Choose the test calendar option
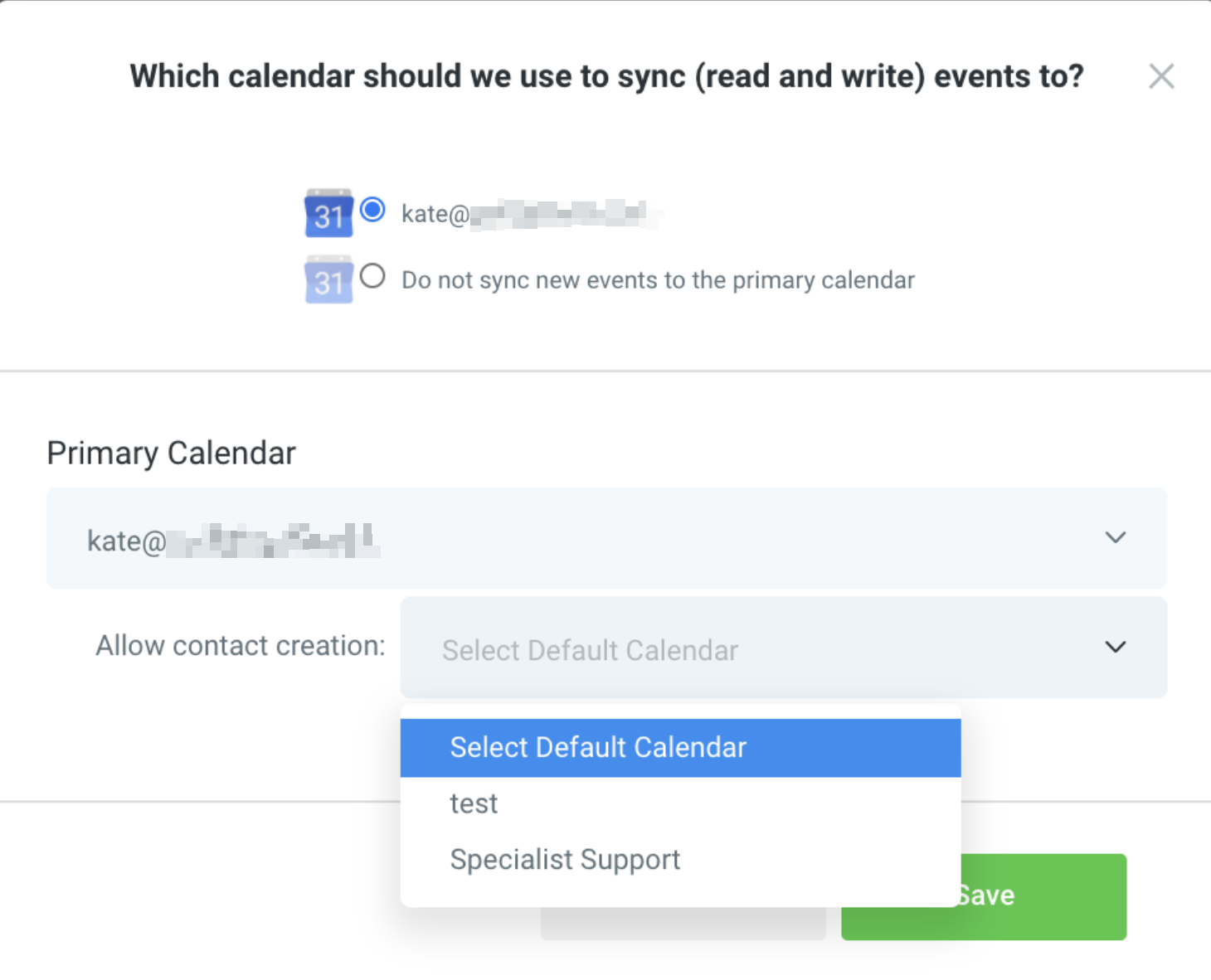 [x=474, y=803]
